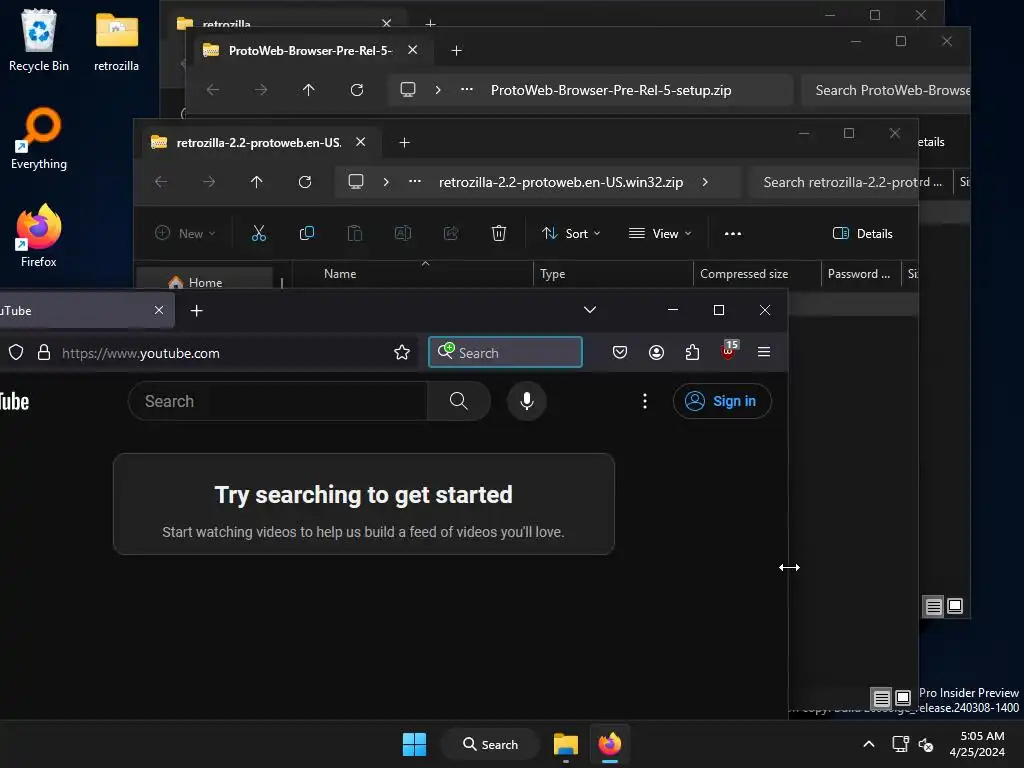Go forward in retrozilla-2.2 Explorer window
The image size is (1024, 768).
pos(209,182)
